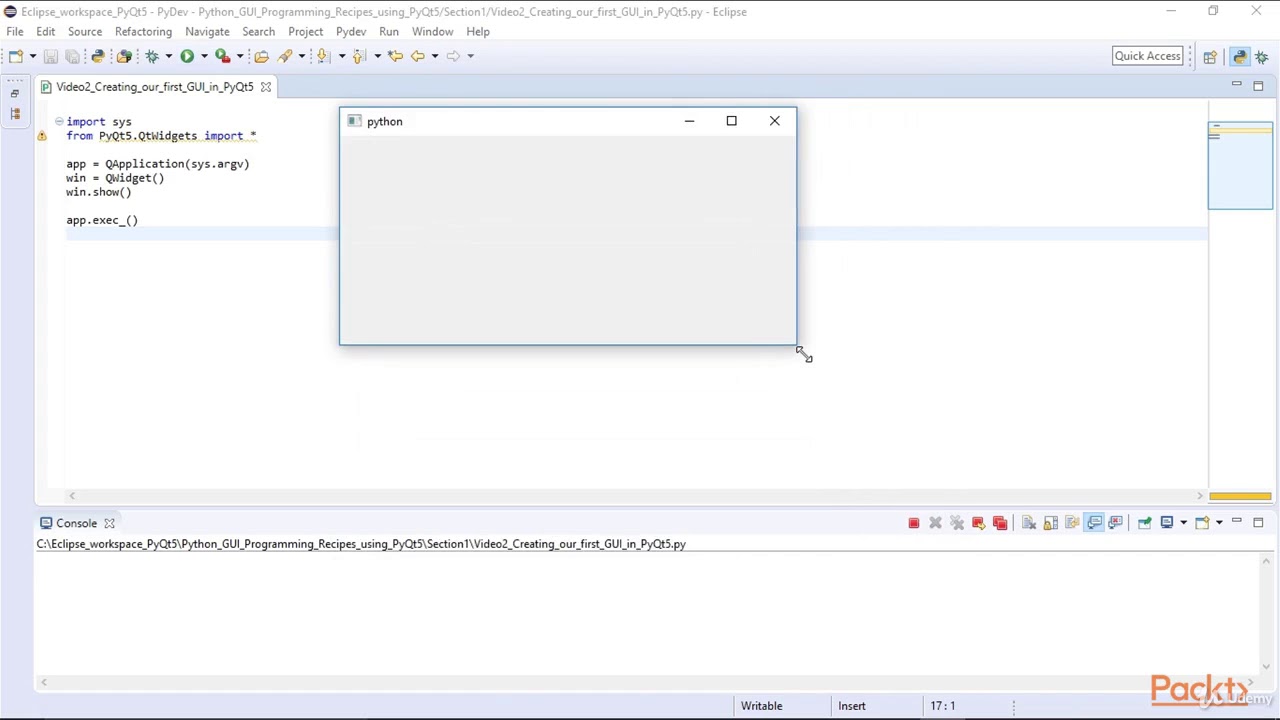Expand the External Tools dropdown arrow
Viewport: 1280px width, 720px height.
point(239,56)
